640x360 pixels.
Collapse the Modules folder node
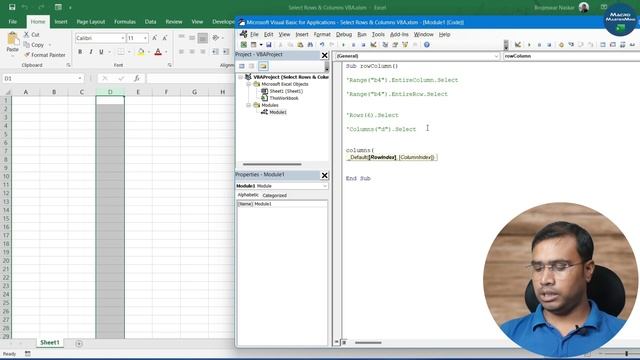tap(248, 105)
